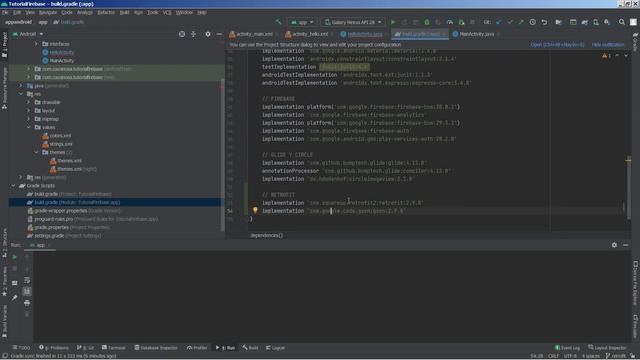Open the Terminal tool window button
Image resolution: width=640 pixels, height=360 pixels.
[x=113, y=348]
